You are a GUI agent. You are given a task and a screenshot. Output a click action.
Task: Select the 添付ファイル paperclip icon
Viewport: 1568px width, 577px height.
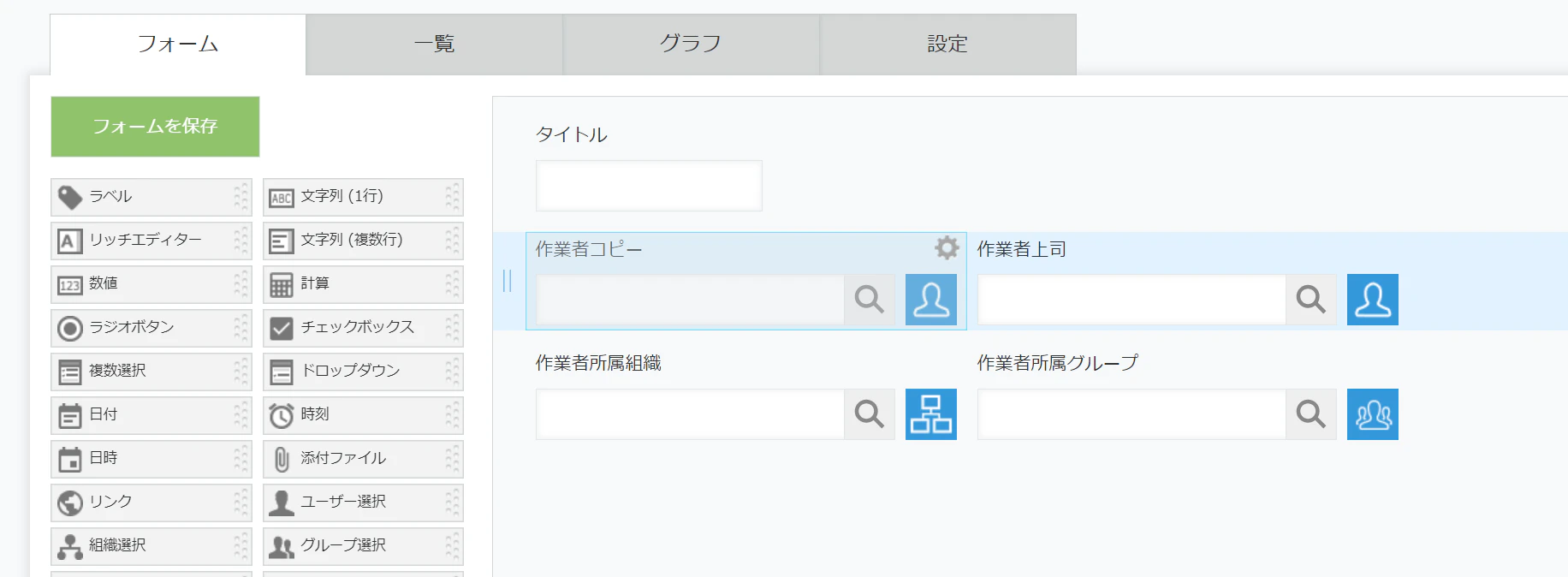pos(282,460)
